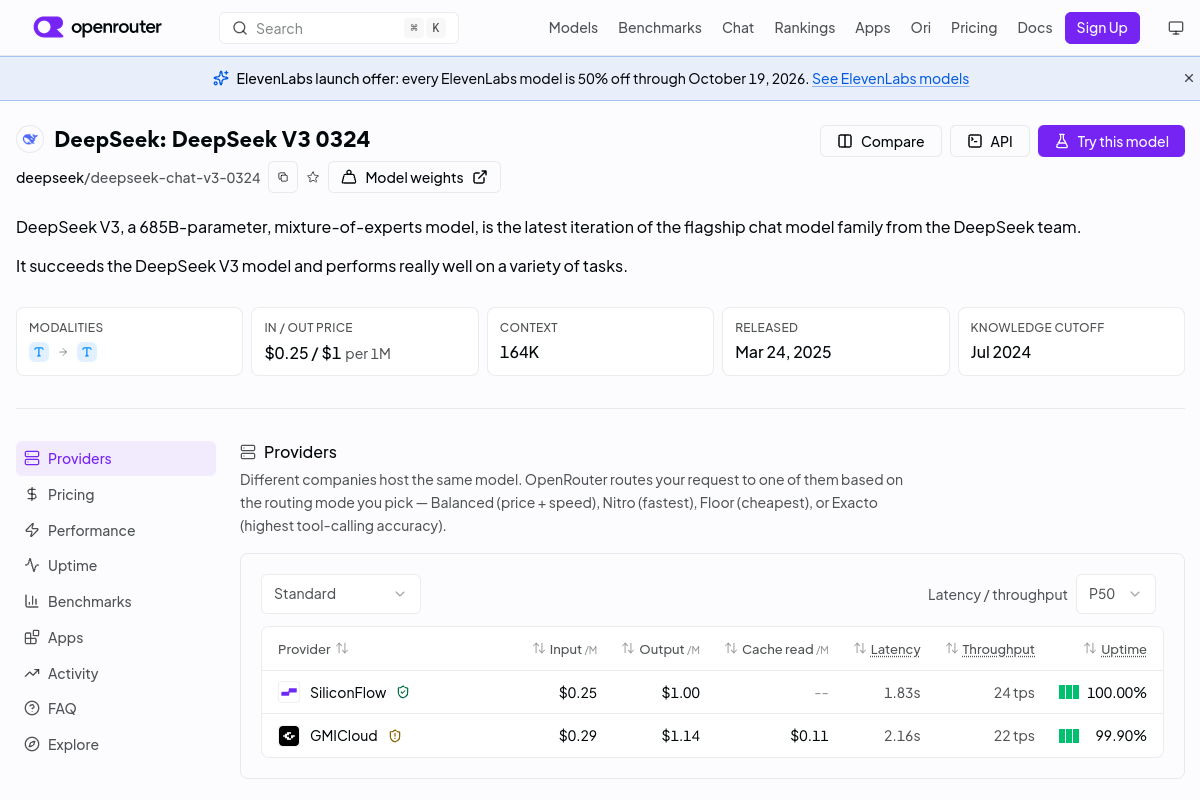Open Ori in top navigation
The height and width of the screenshot is (800, 1200).
pos(921,28)
